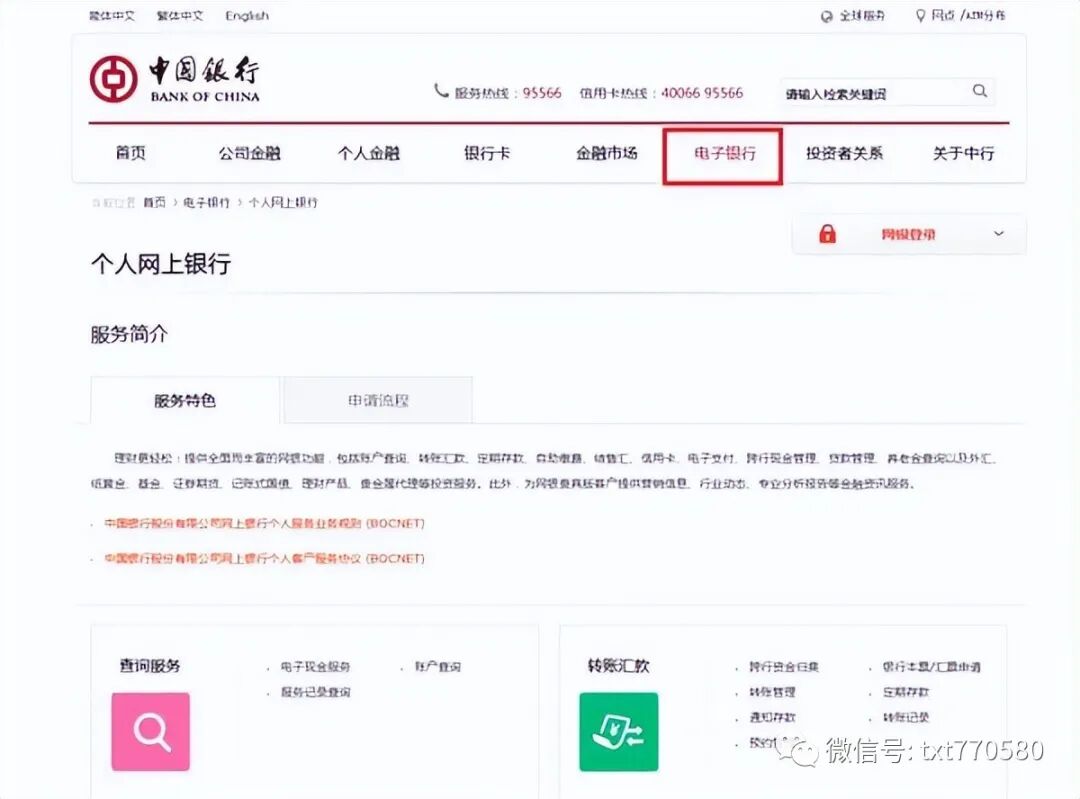Click the location pin icon for 网点/ATM分布
1080x799 pixels.
tap(921, 16)
